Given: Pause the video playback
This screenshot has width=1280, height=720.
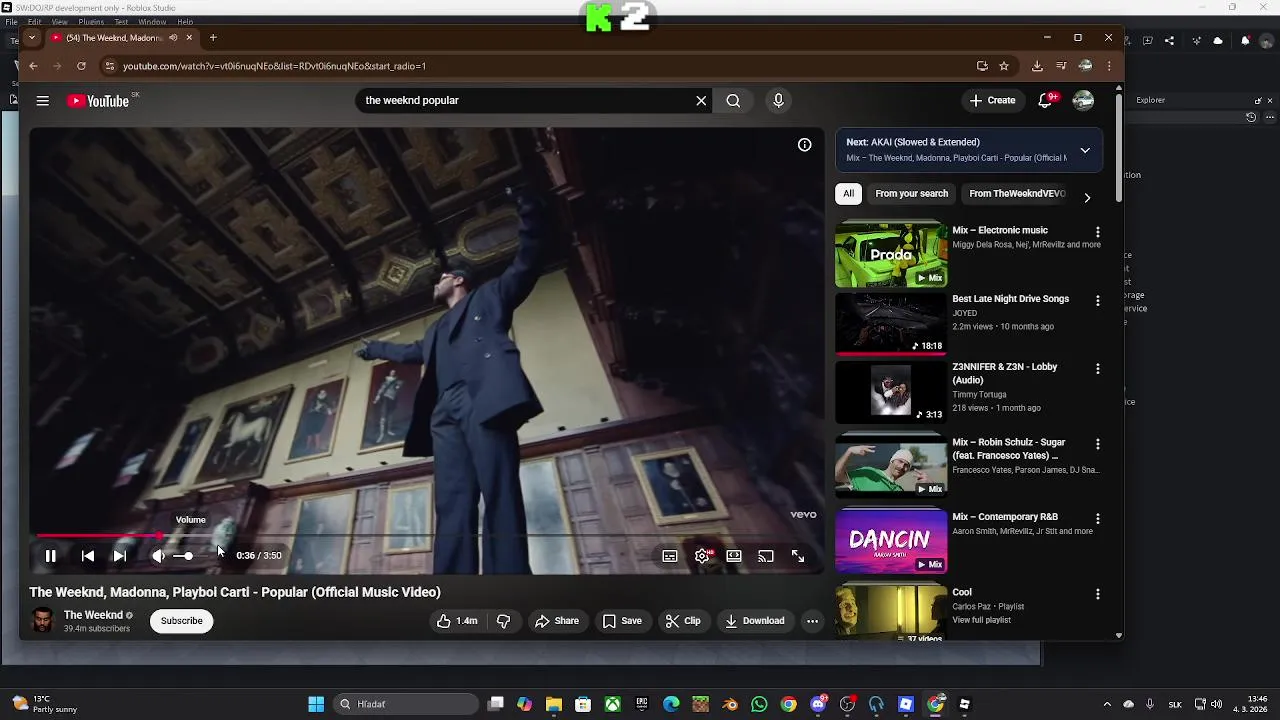Looking at the screenshot, I should (x=50, y=556).
